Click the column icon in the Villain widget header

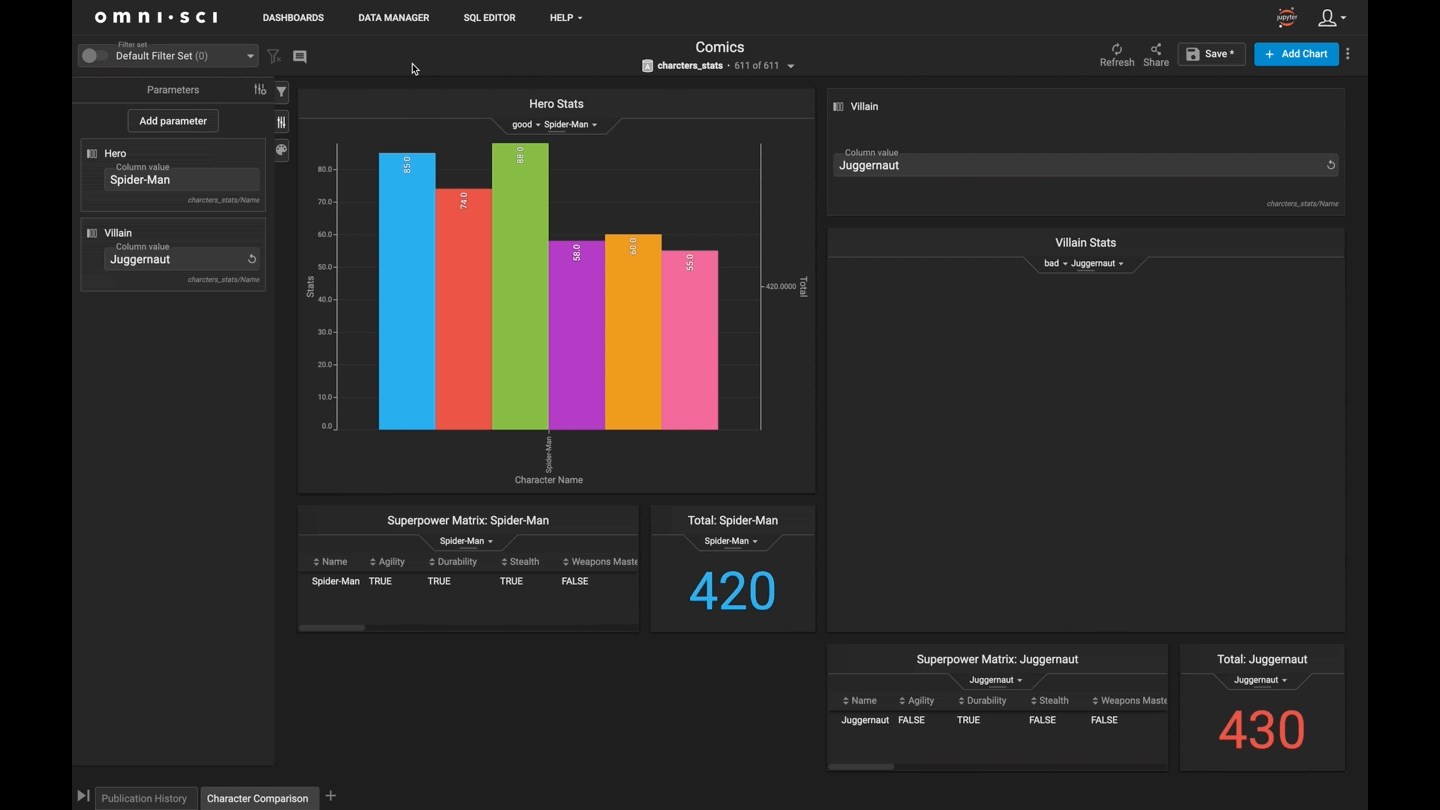point(838,106)
